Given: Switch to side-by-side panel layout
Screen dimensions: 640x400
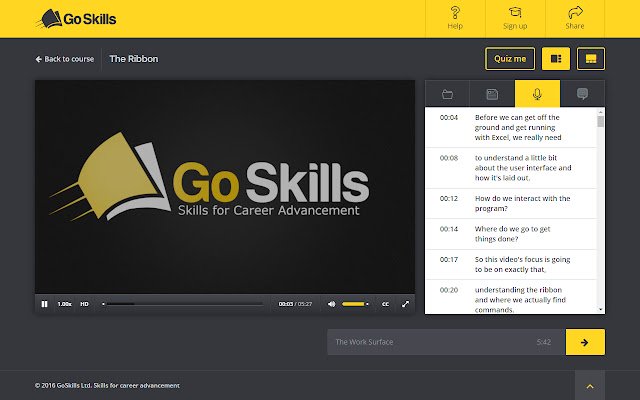Looking at the screenshot, I should pyautogui.click(x=556, y=59).
